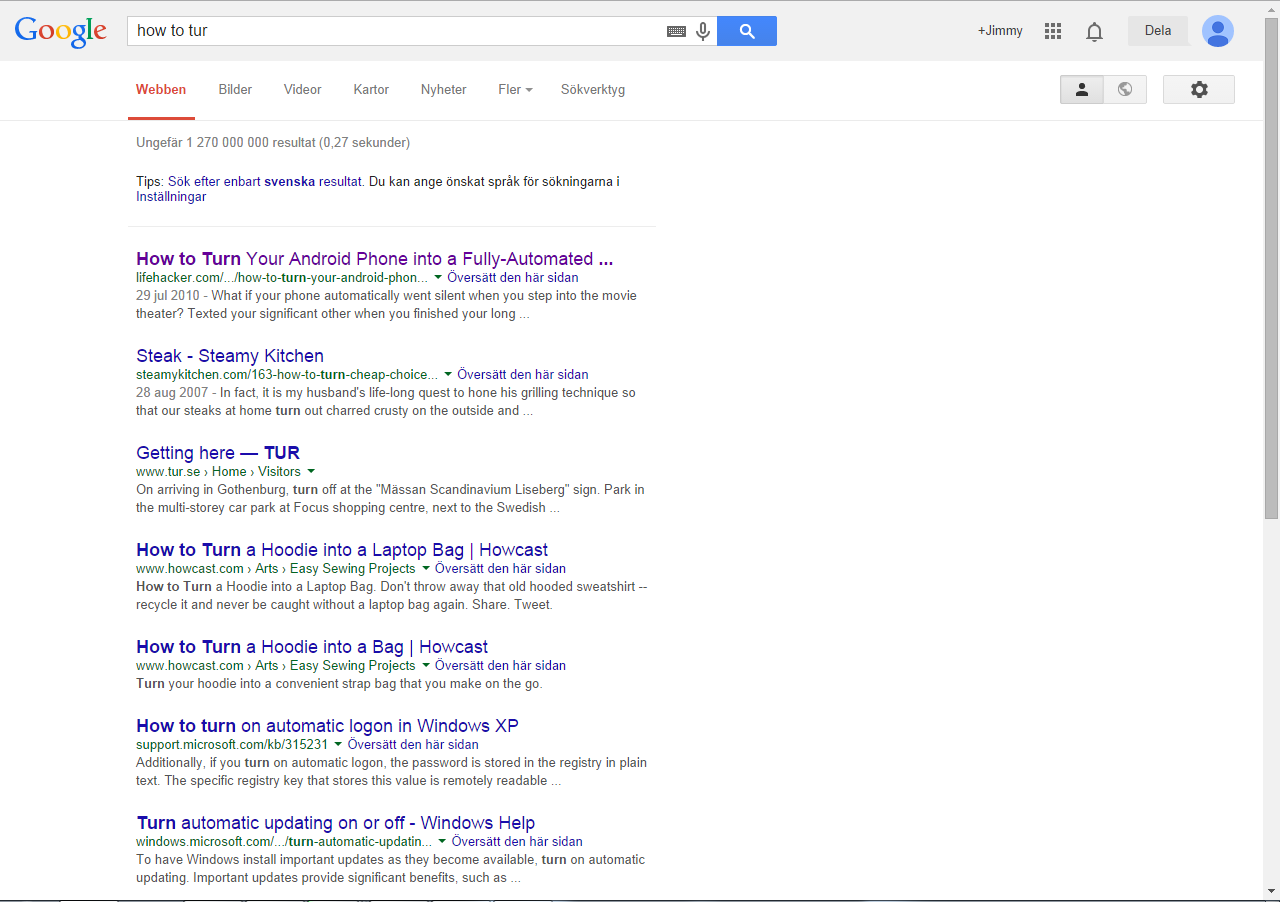This screenshot has width=1280, height=902.
Task: Click the '29 jul 2010' date text
Action: point(166,295)
